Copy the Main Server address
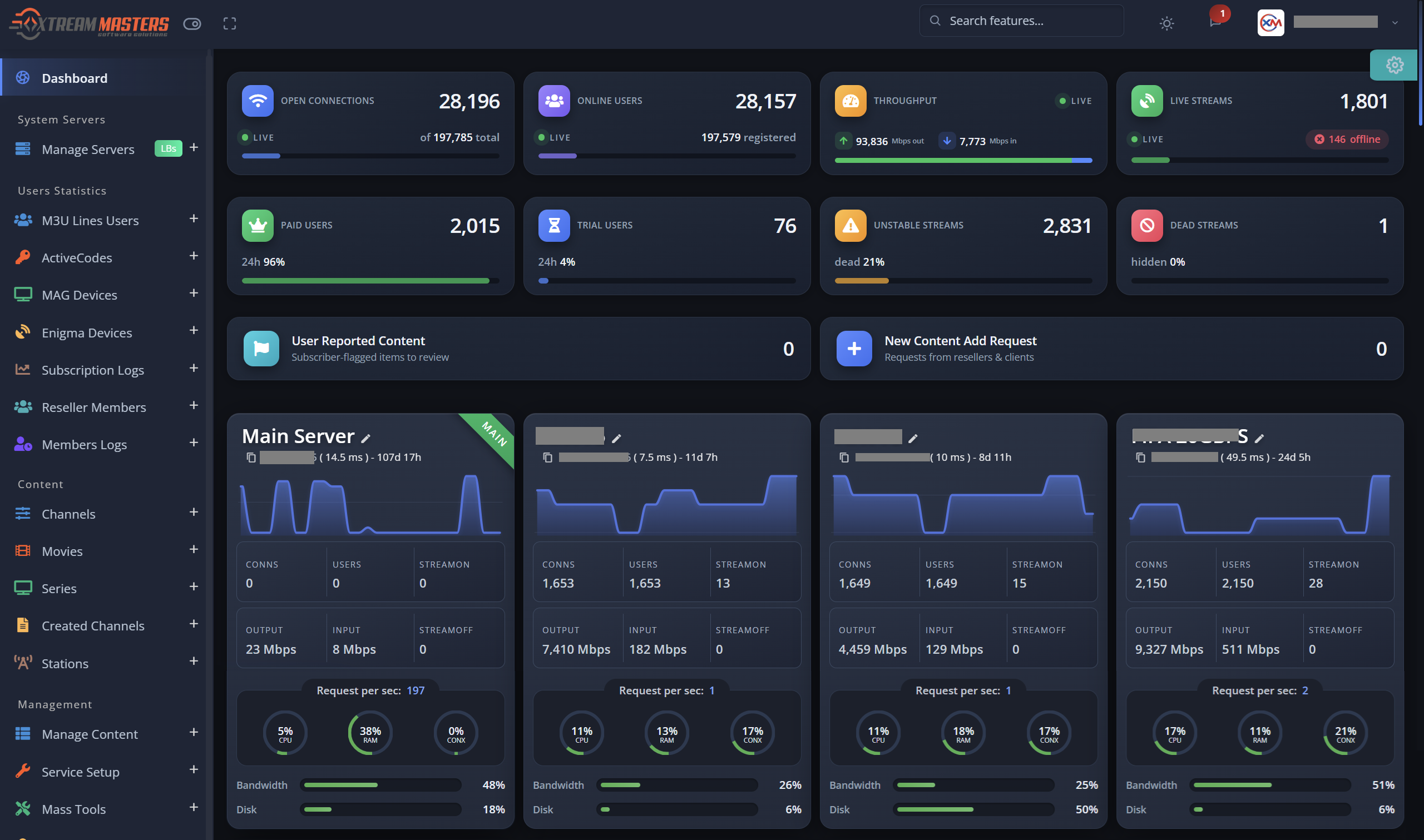 coord(251,458)
